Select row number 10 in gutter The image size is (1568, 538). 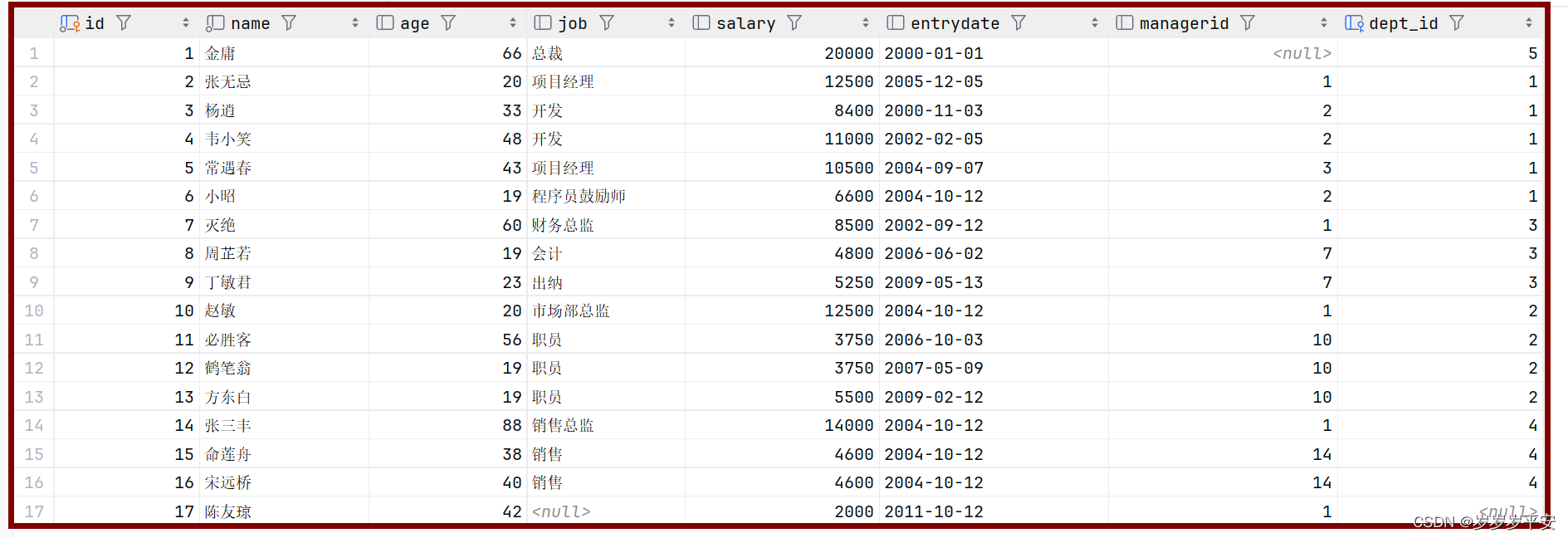click(x=34, y=311)
